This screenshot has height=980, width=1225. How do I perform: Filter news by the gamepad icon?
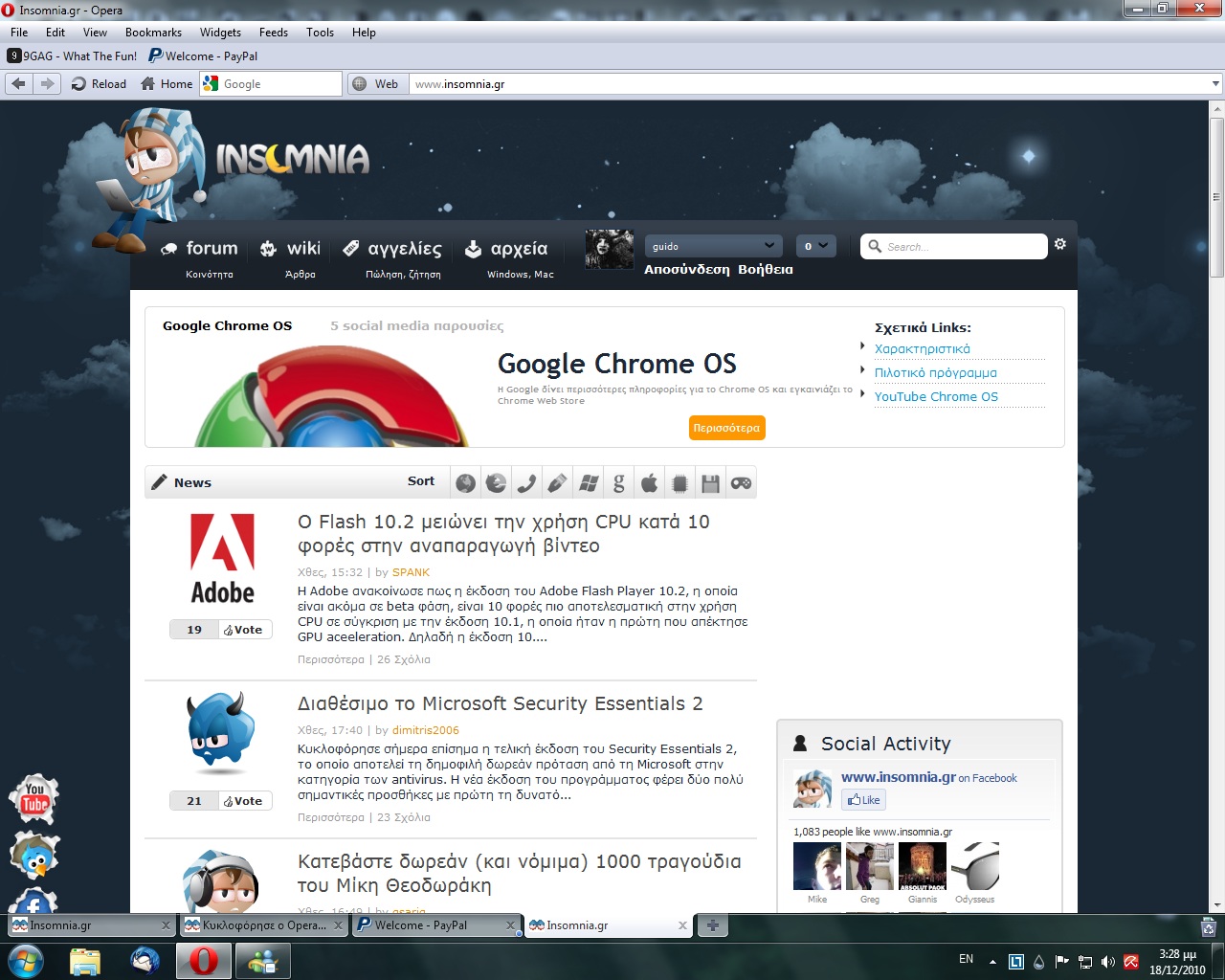click(x=742, y=483)
